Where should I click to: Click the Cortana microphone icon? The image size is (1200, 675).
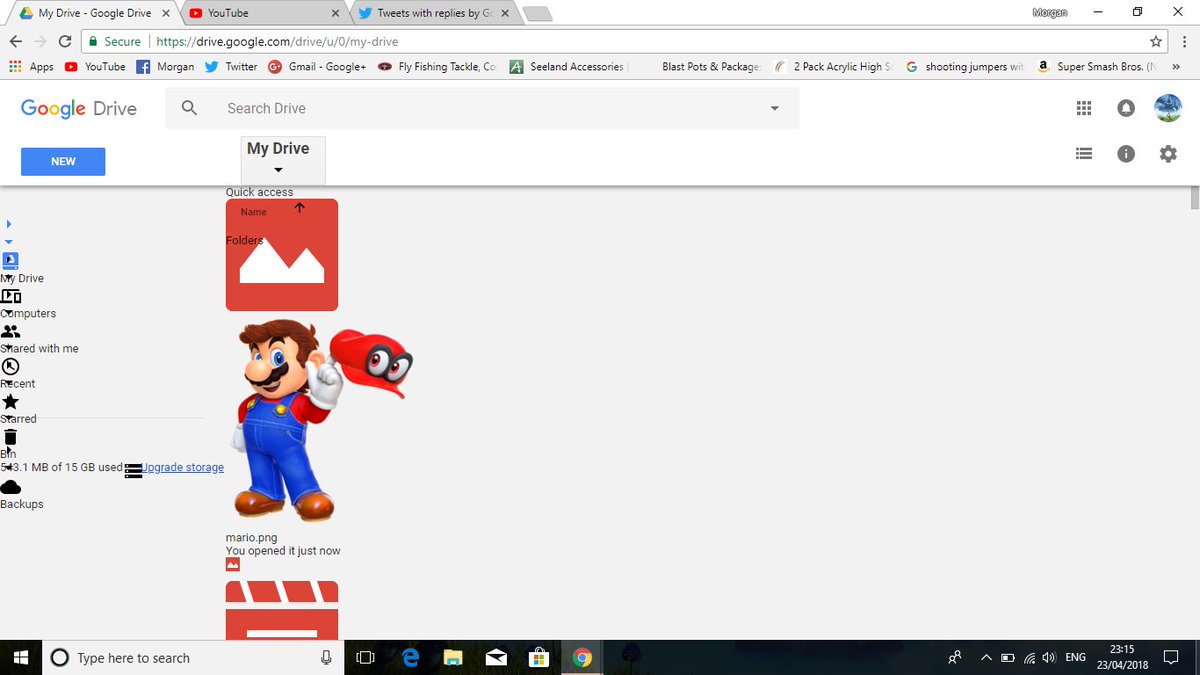pos(326,658)
